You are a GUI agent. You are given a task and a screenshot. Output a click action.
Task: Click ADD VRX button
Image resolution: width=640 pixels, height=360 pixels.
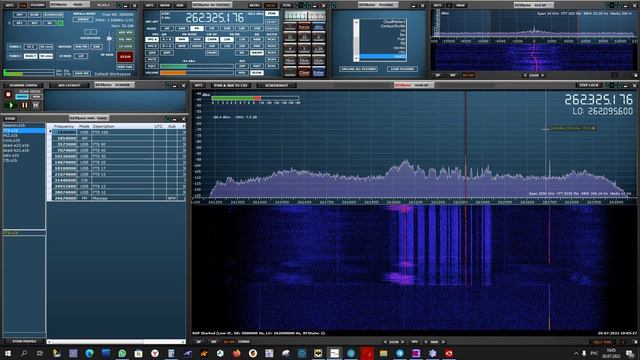[125, 32]
